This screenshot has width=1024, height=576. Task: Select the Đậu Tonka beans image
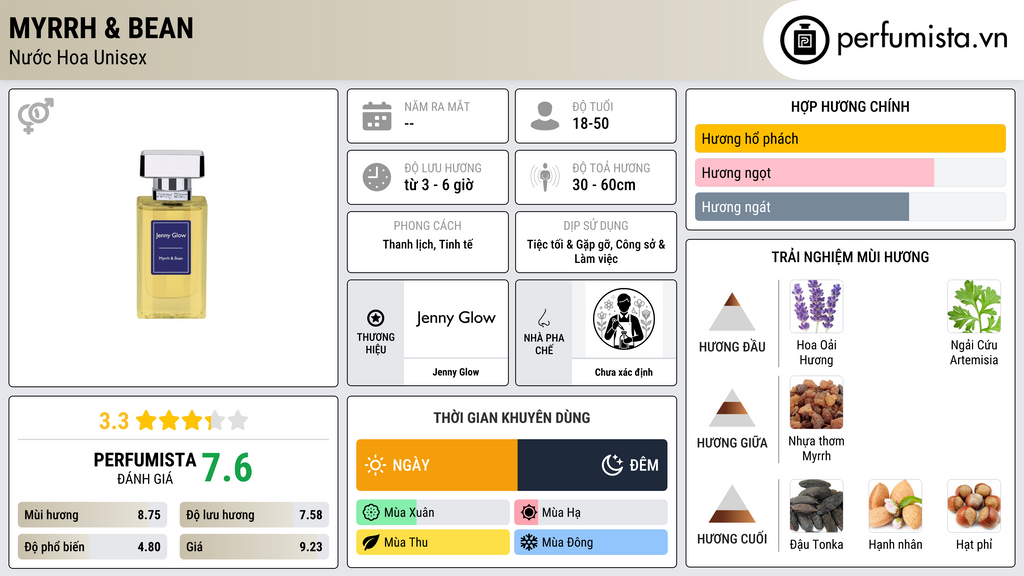pyautogui.click(x=816, y=505)
